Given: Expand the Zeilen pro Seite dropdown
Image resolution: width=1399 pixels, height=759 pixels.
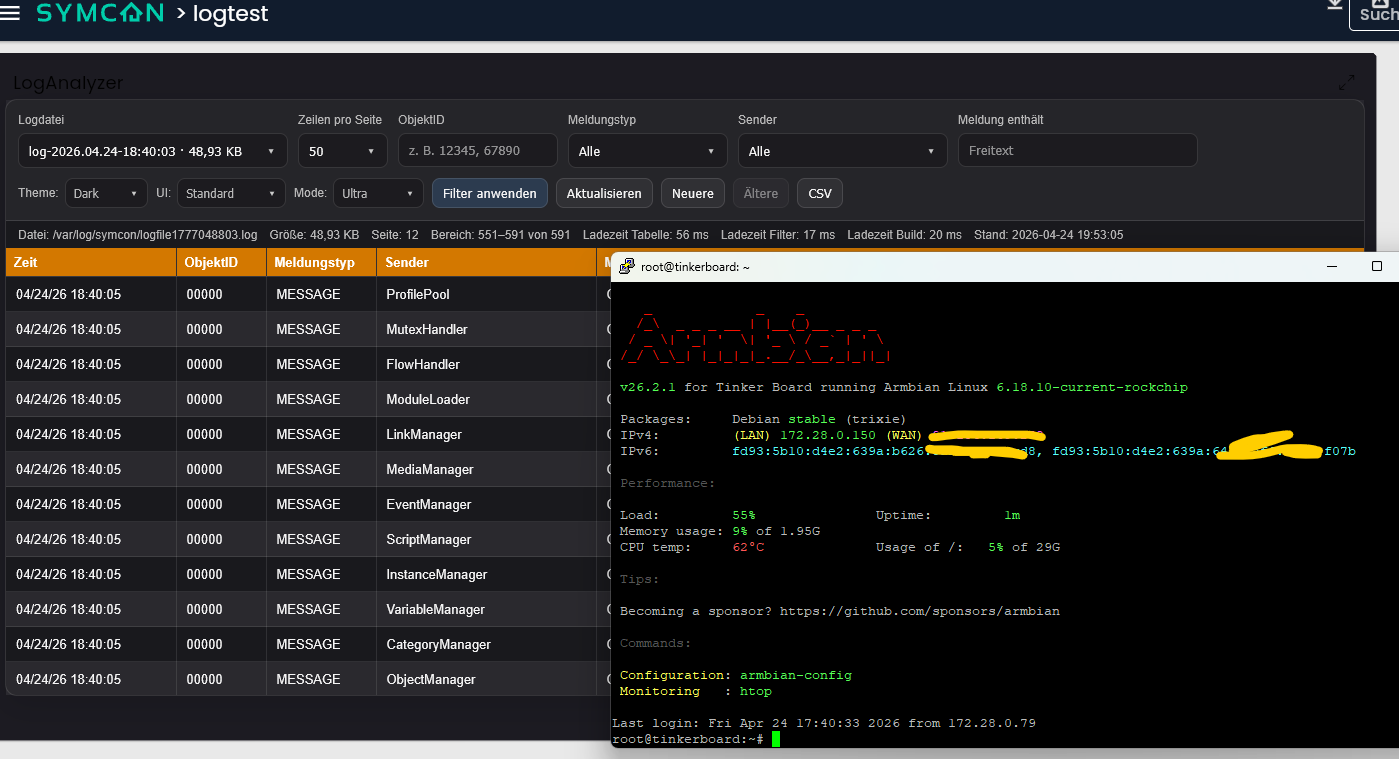Looking at the screenshot, I should point(342,151).
